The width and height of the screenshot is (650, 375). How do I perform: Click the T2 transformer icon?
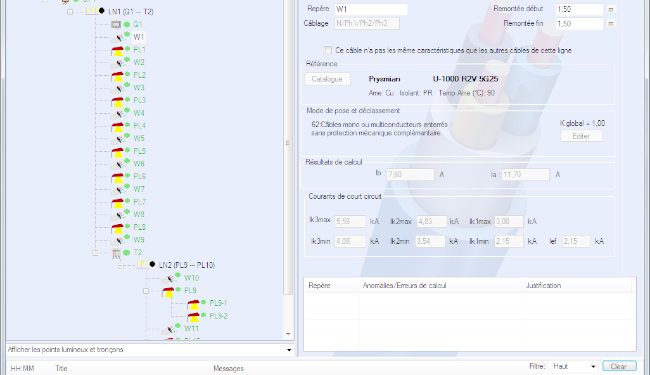point(116,253)
